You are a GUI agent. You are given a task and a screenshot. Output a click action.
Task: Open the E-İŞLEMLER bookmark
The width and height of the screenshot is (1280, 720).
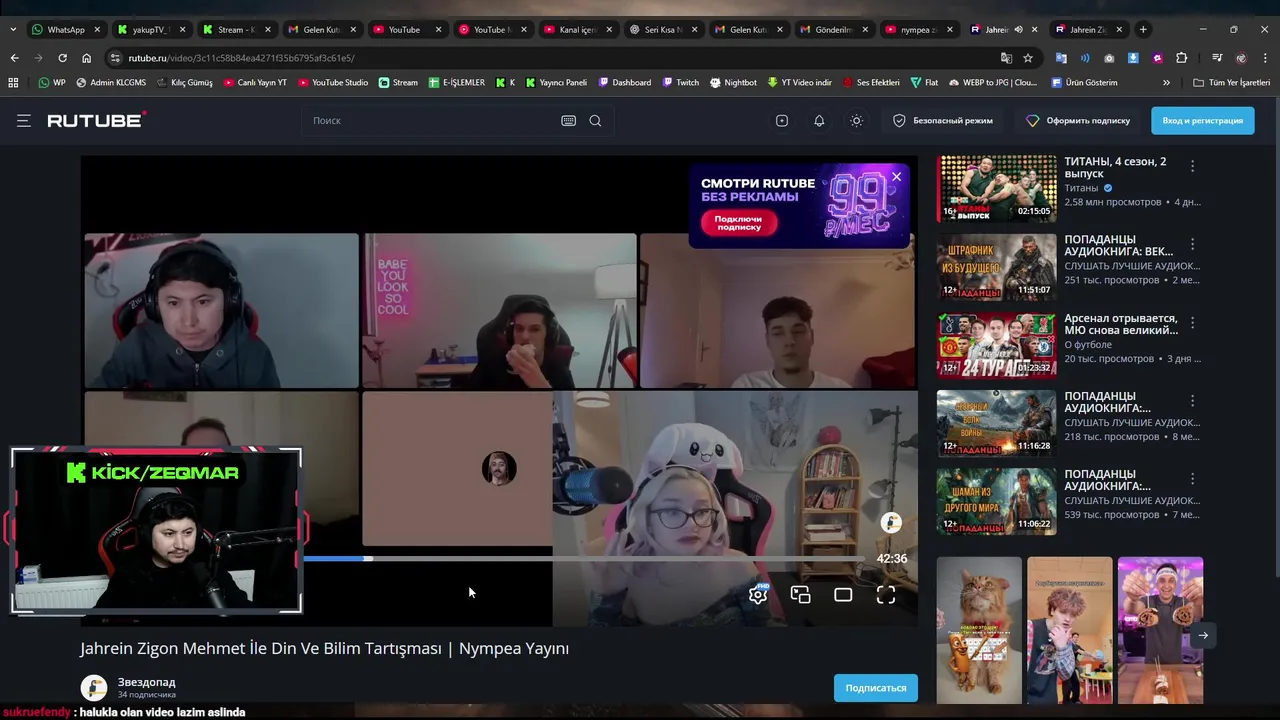point(456,83)
